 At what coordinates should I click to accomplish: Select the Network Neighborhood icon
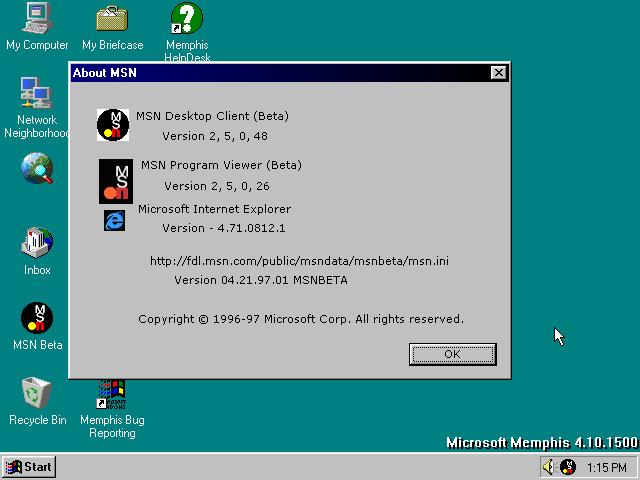tap(37, 93)
